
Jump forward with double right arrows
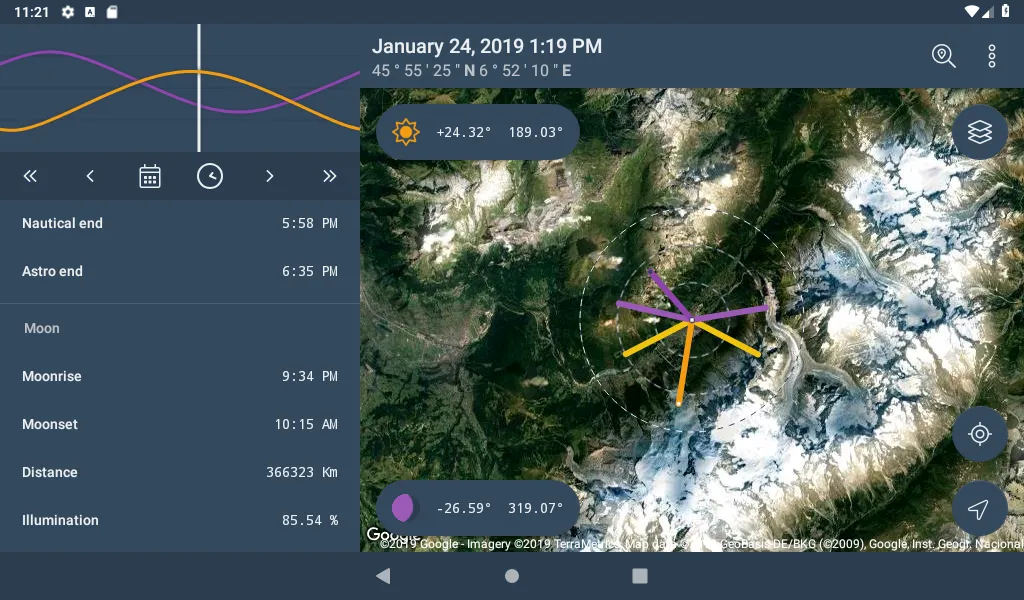click(330, 176)
